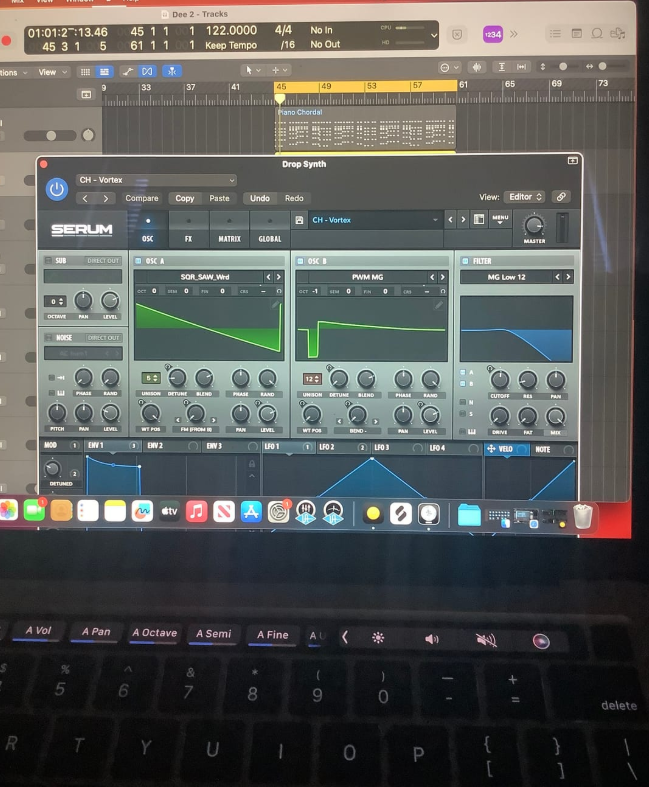Select the NOTE tab
The width and height of the screenshot is (649, 787).
554,449
